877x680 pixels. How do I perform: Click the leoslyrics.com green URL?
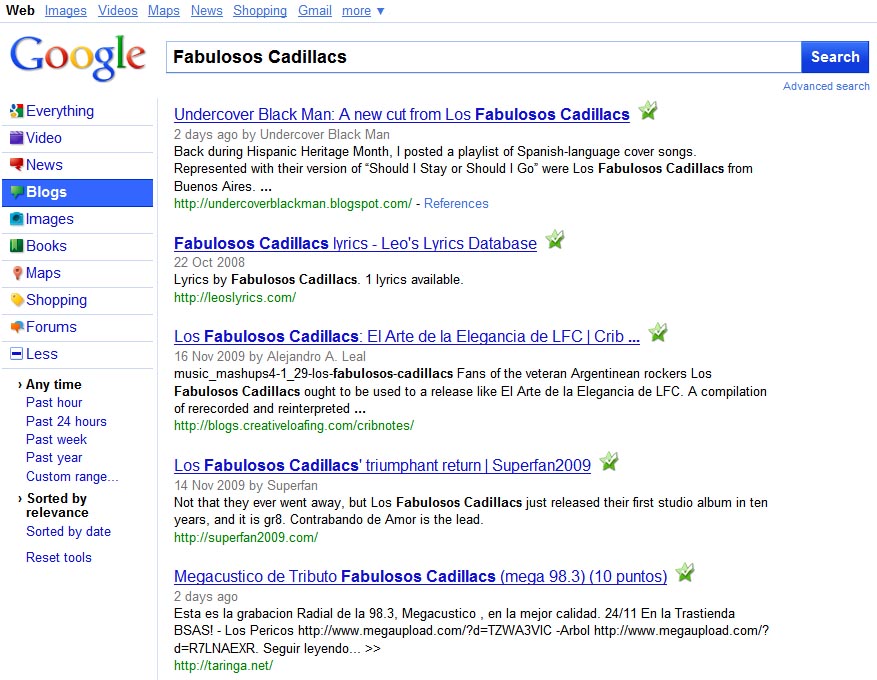235,298
